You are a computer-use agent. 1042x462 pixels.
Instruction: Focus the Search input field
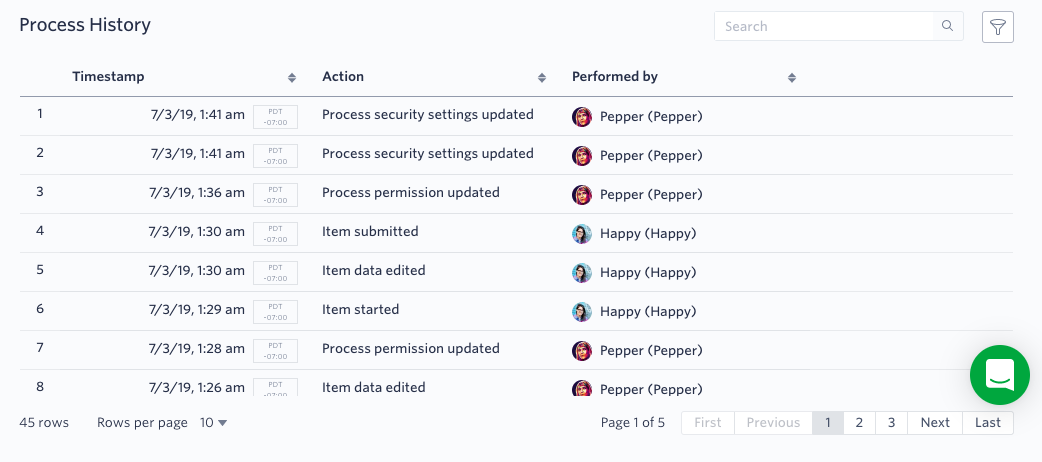824,26
